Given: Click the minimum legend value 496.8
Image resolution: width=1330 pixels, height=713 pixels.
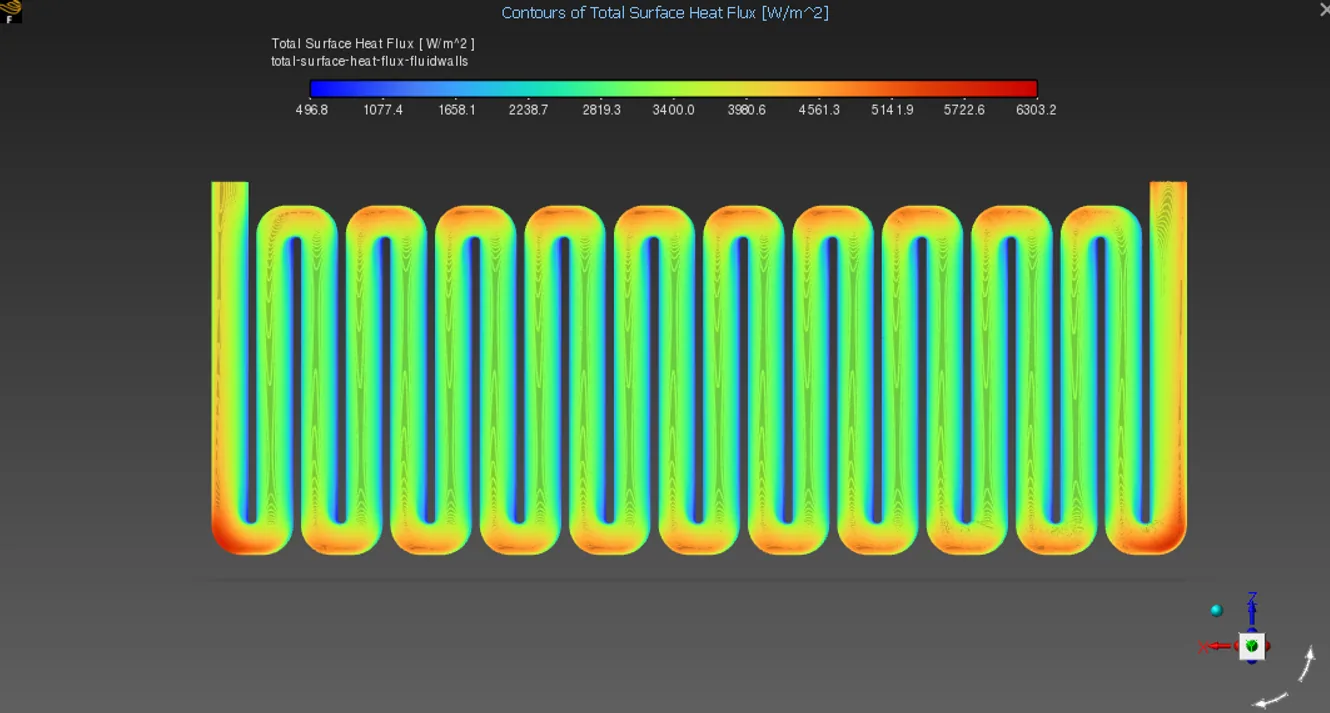Looking at the screenshot, I should pos(312,110).
